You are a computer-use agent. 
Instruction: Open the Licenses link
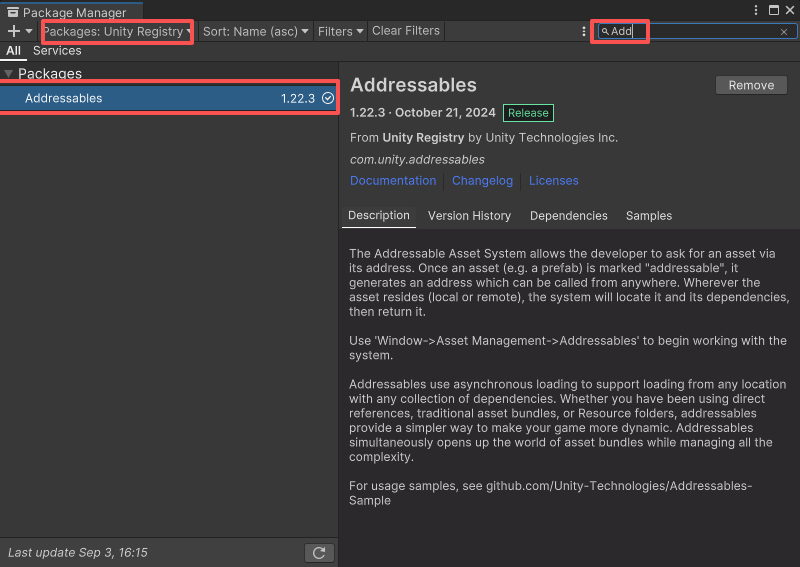[554, 181]
